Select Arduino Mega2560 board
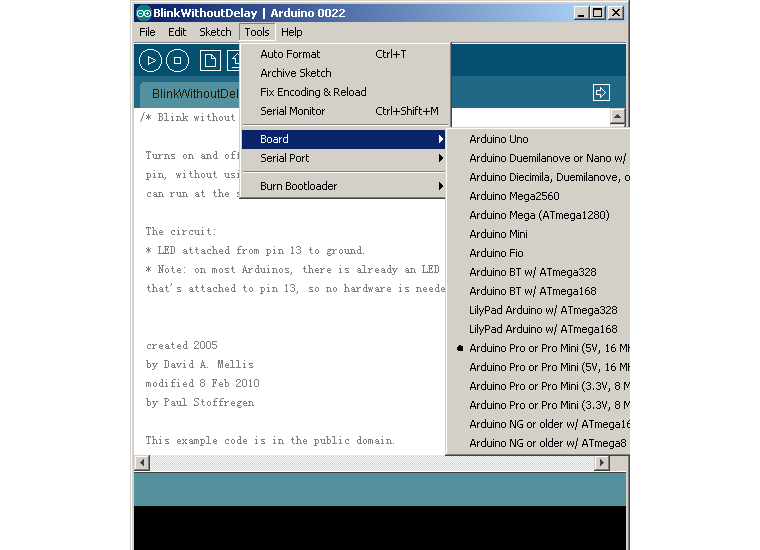760x550 pixels. (x=539, y=196)
